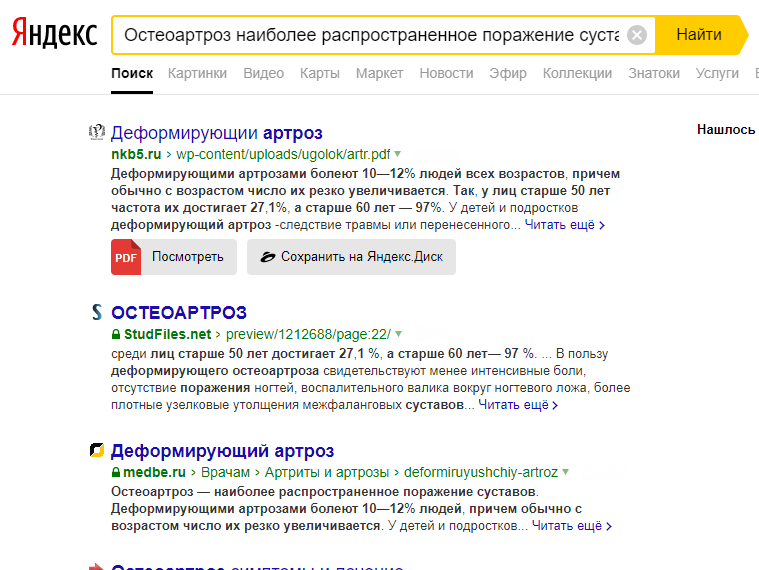
Task: Expand dropdown arrow after nkb5.ru URL
Action: tap(398, 154)
